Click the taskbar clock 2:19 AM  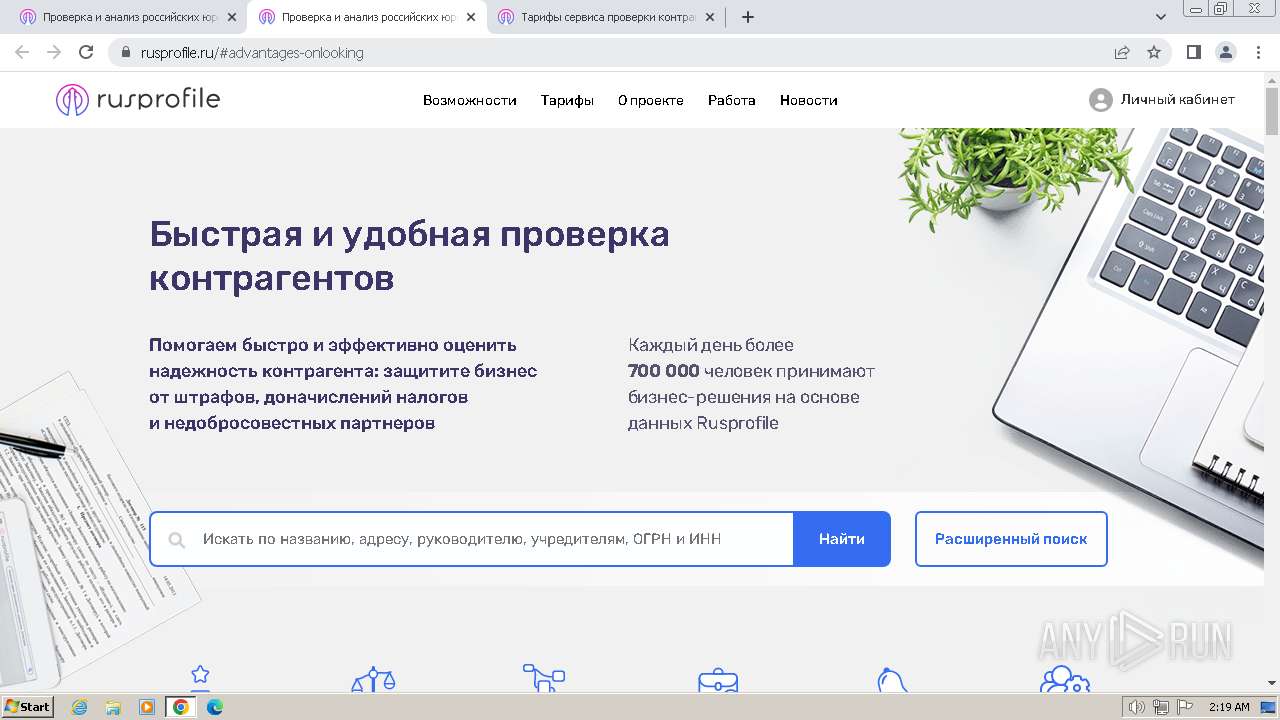(1229, 707)
